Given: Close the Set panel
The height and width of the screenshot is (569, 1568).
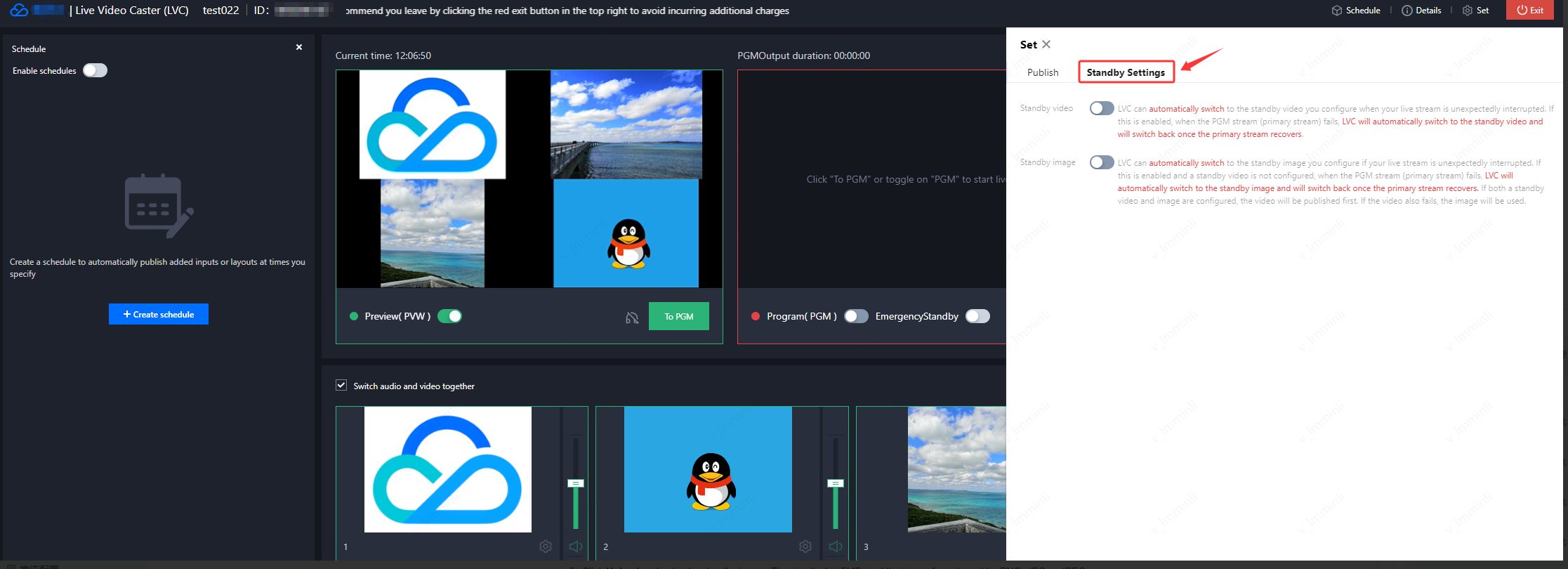Looking at the screenshot, I should tap(1046, 44).
